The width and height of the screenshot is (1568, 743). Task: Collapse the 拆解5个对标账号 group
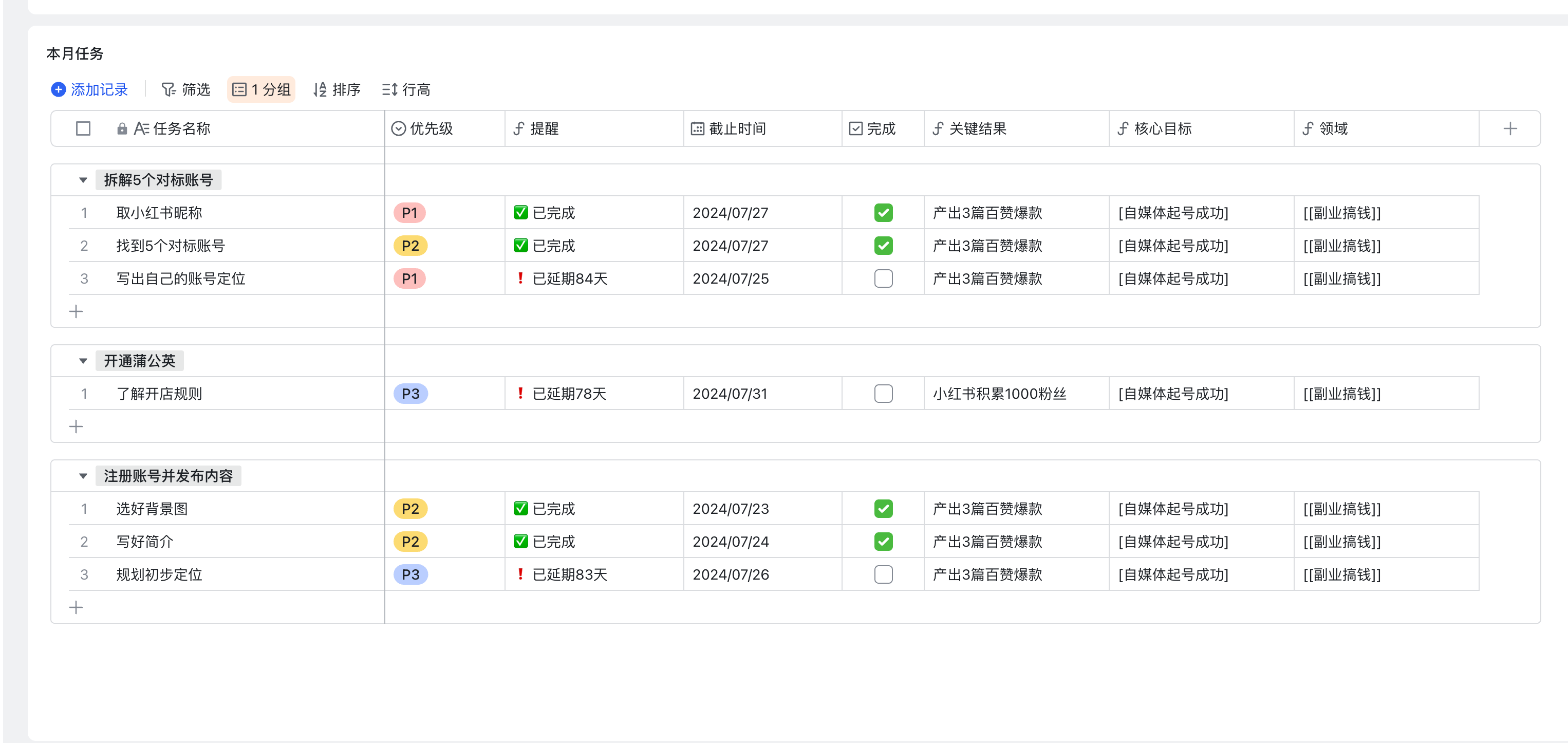[83, 180]
